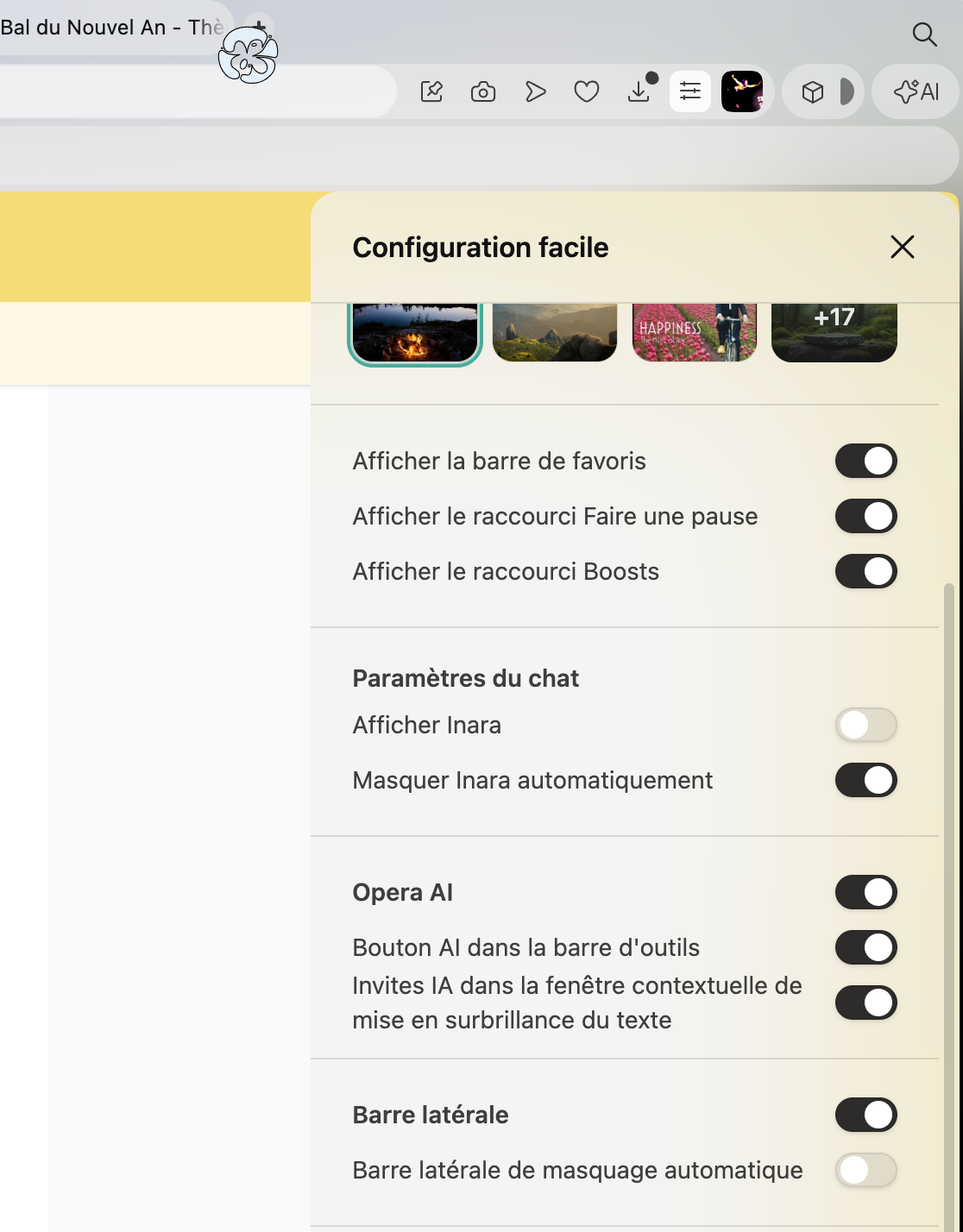The width and height of the screenshot is (963, 1232).
Task: Show more wallpapers via +17 thumbnail
Action: click(834, 333)
